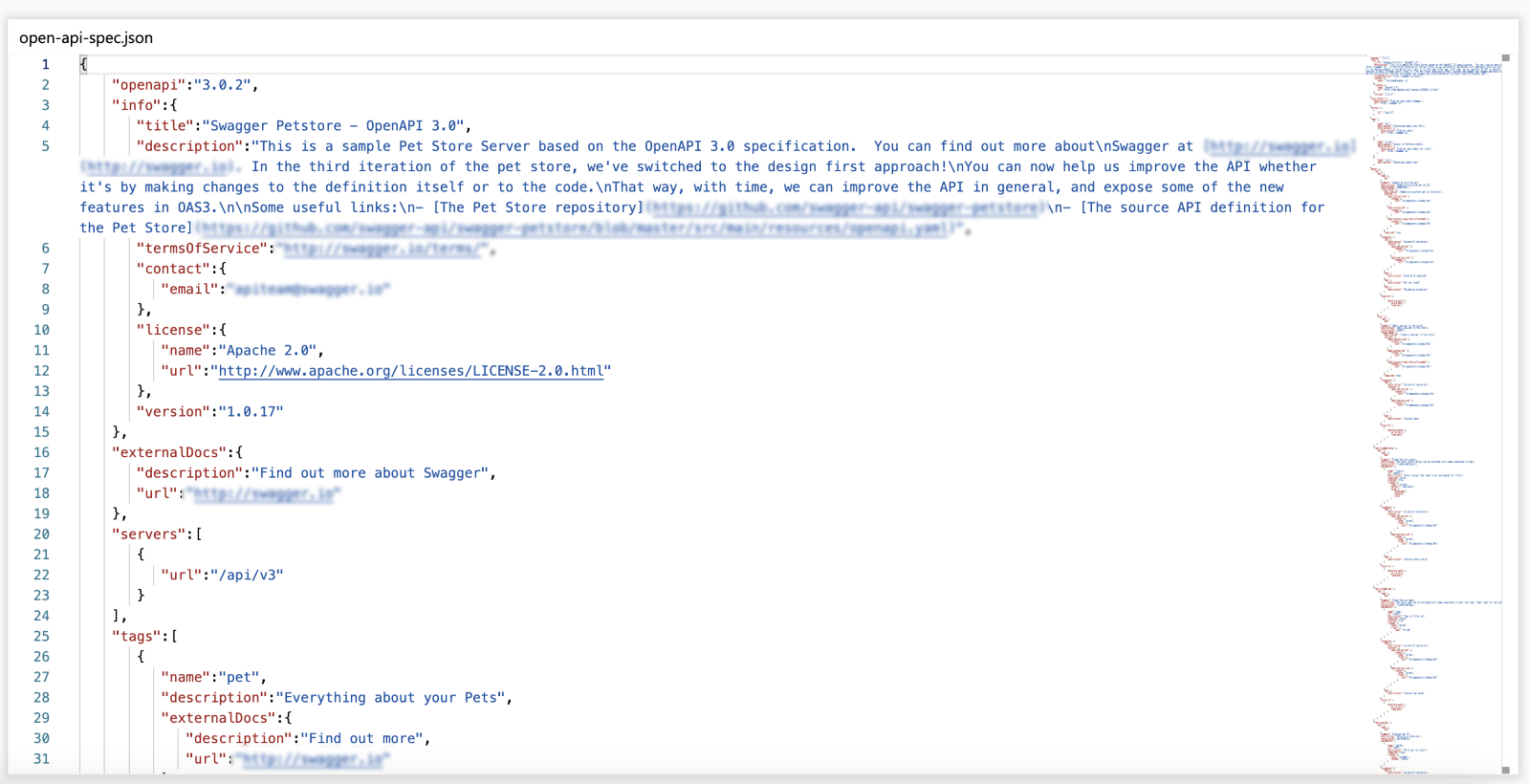Select line number 20
The height and width of the screenshot is (784, 1530).
41,534
